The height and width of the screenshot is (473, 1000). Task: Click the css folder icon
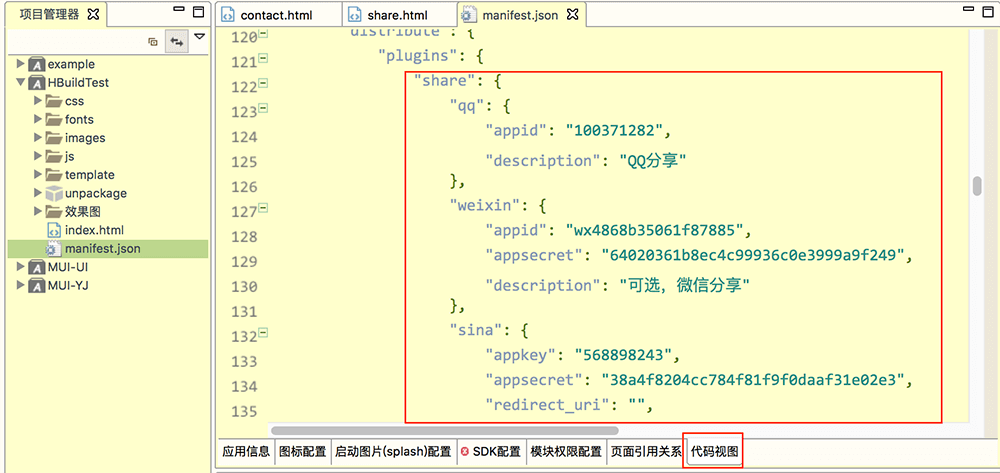click(x=54, y=101)
